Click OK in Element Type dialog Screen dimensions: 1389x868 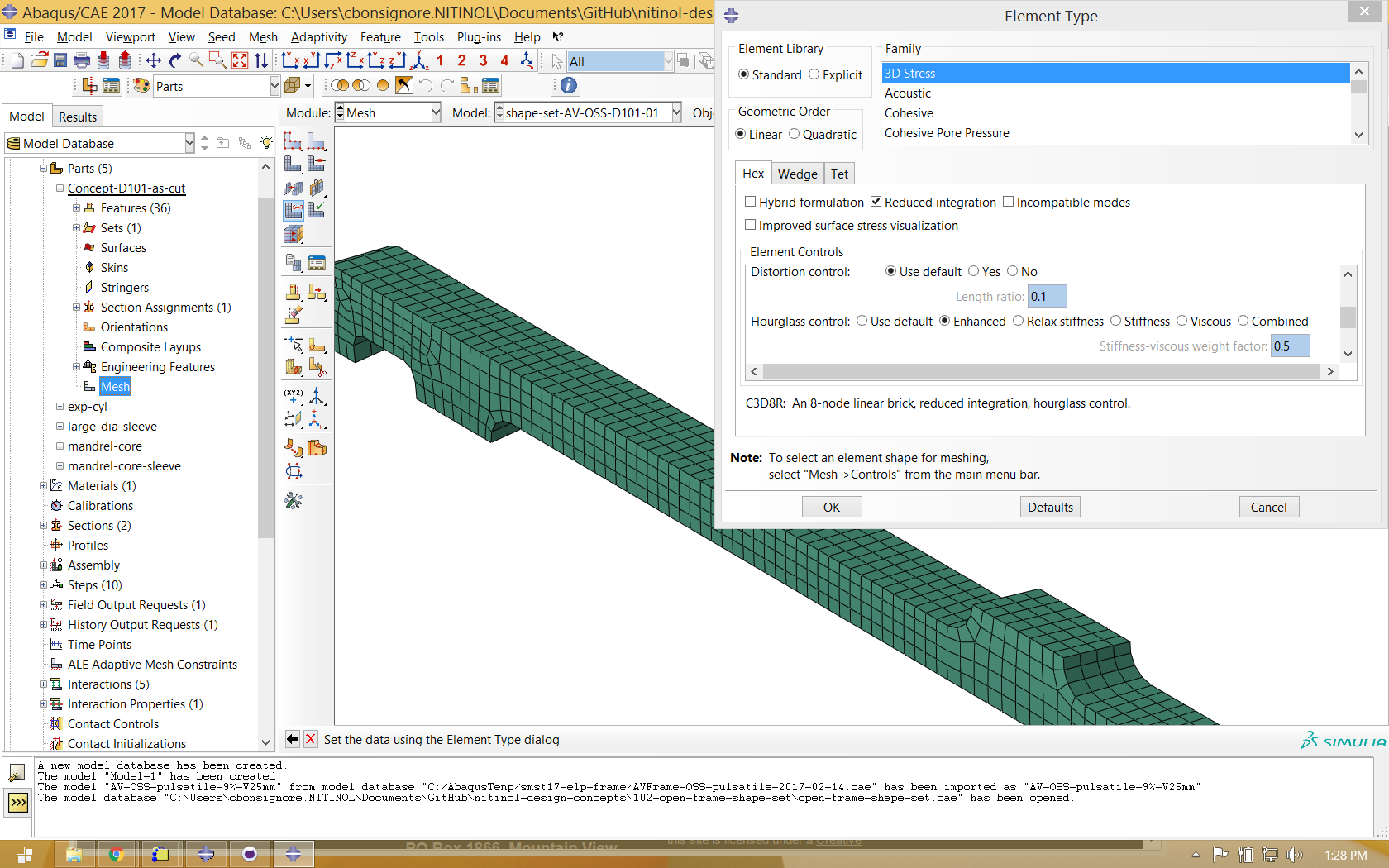pos(832,507)
